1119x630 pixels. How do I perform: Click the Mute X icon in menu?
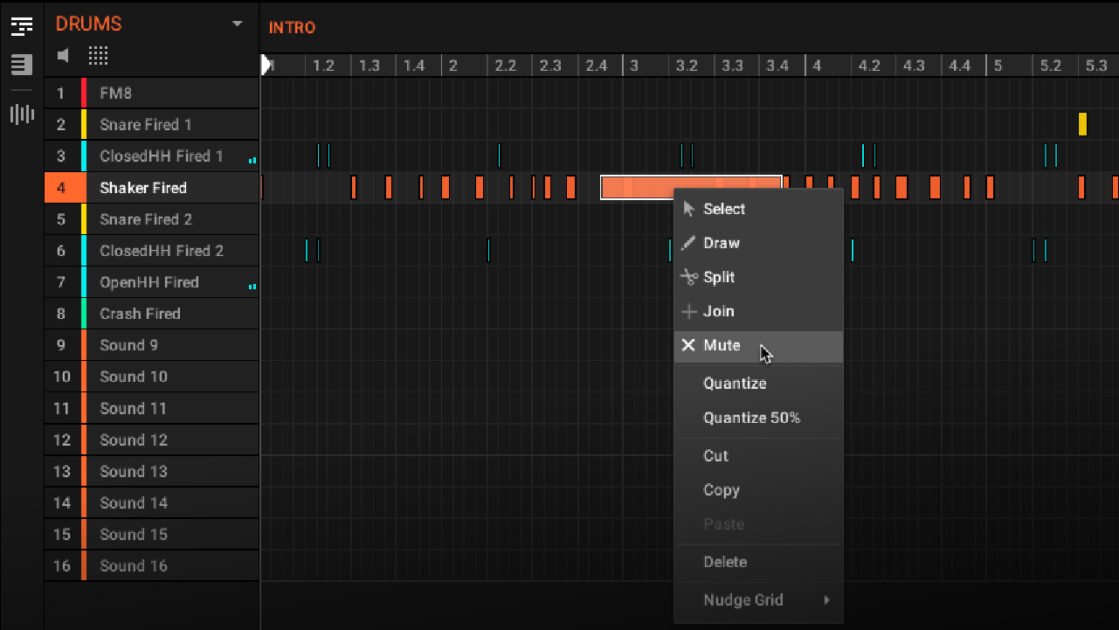coord(688,345)
